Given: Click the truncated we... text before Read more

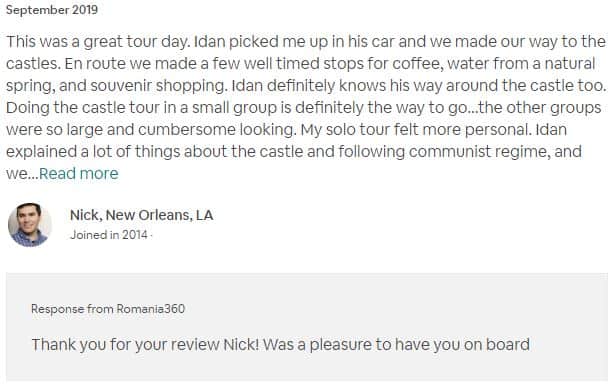Looking at the screenshot, I should (22, 173).
